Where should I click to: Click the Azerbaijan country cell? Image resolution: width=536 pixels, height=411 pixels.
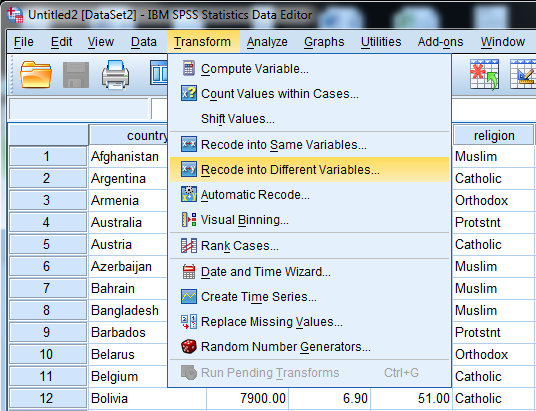tap(129, 266)
